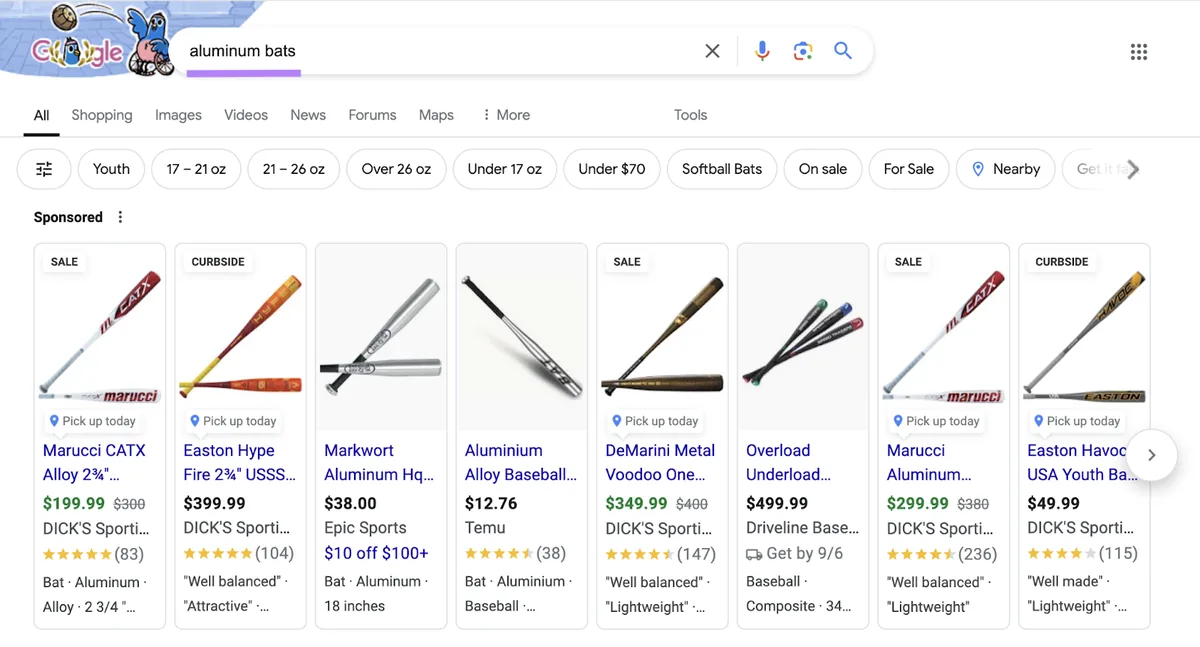Open the Aluminium Alloy Baseball Temu link
Image resolution: width=1200 pixels, height=647 pixels.
[521, 462]
